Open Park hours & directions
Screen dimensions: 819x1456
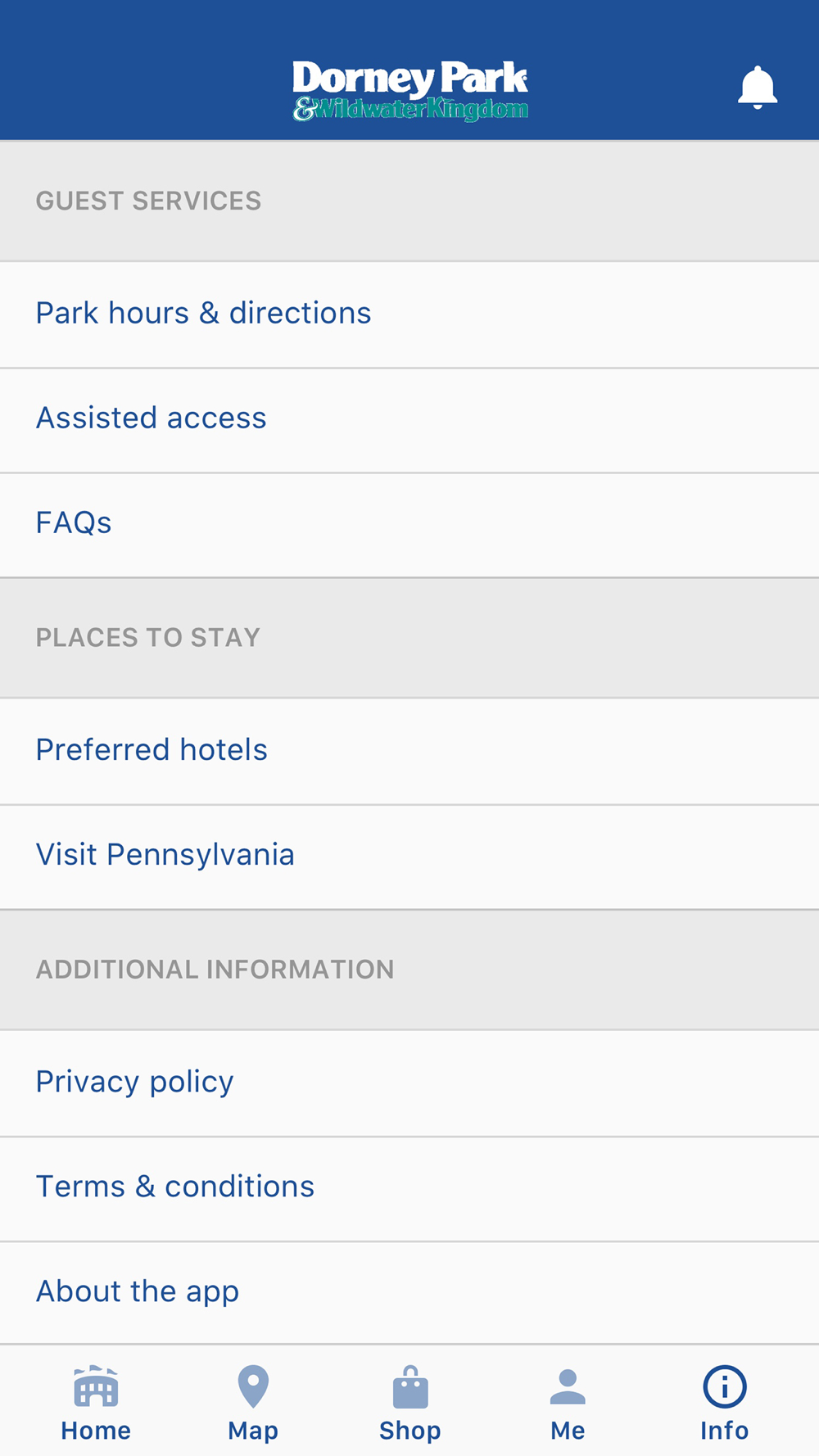click(x=203, y=314)
